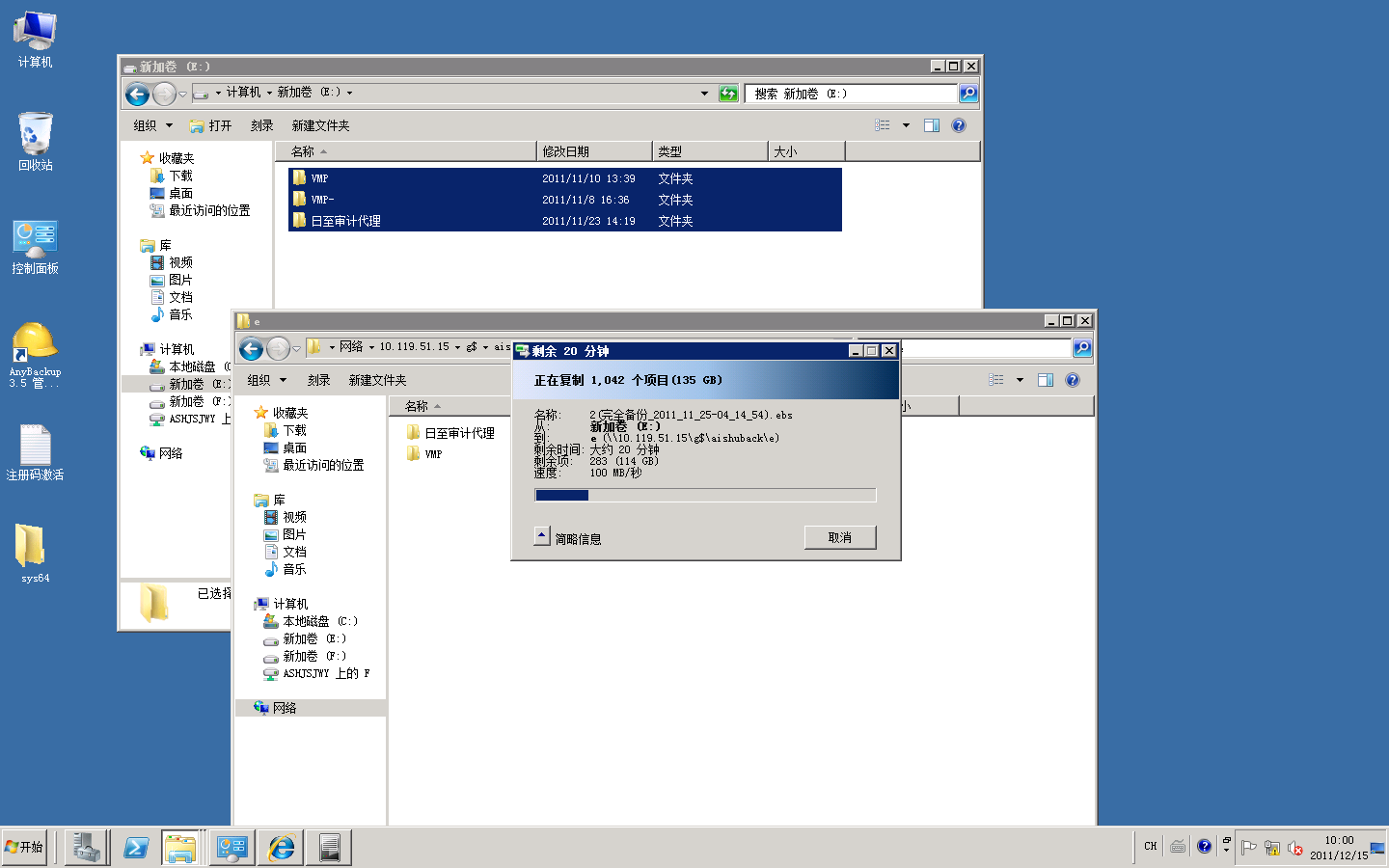Expand the view options dropdown arrow in the E: toolbar
1389x868 pixels.
[x=906, y=125]
